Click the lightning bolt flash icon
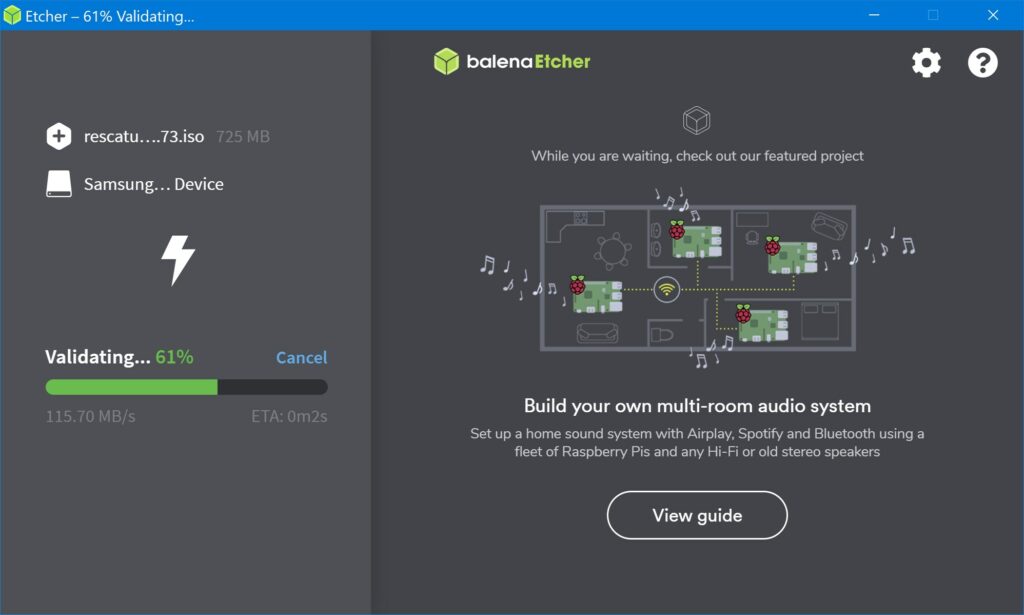Viewport: 1024px width, 615px height. [x=178, y=260]
